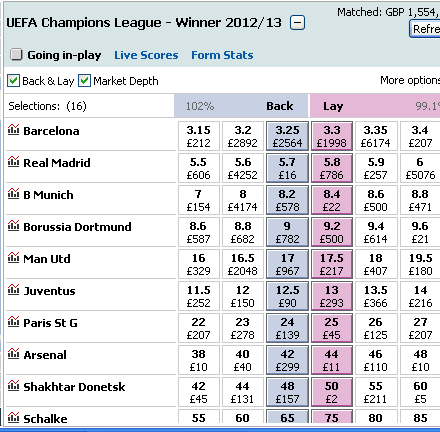Open More options menu
440x432 pixels.
410,80
